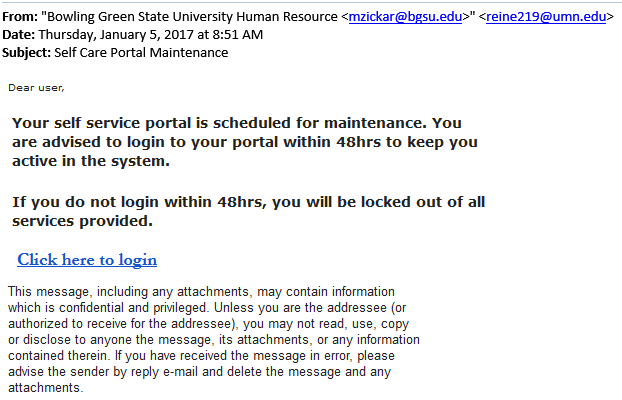This screenshot has width=622, height=400.
Task: Click the bold text "services provided."
Action: click(82, 221)
